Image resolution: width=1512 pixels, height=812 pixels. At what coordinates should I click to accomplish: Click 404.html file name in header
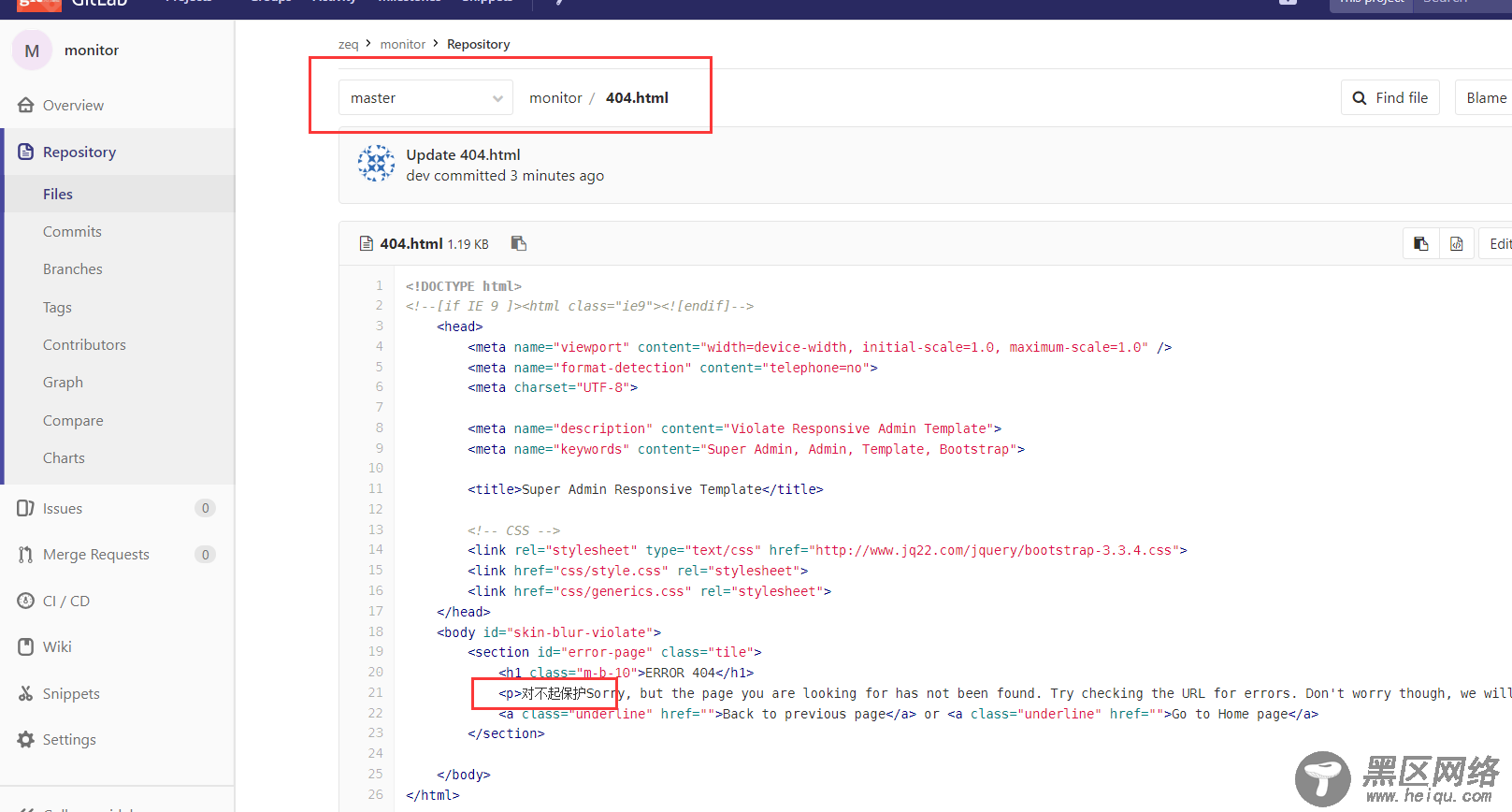coord(410,243)
